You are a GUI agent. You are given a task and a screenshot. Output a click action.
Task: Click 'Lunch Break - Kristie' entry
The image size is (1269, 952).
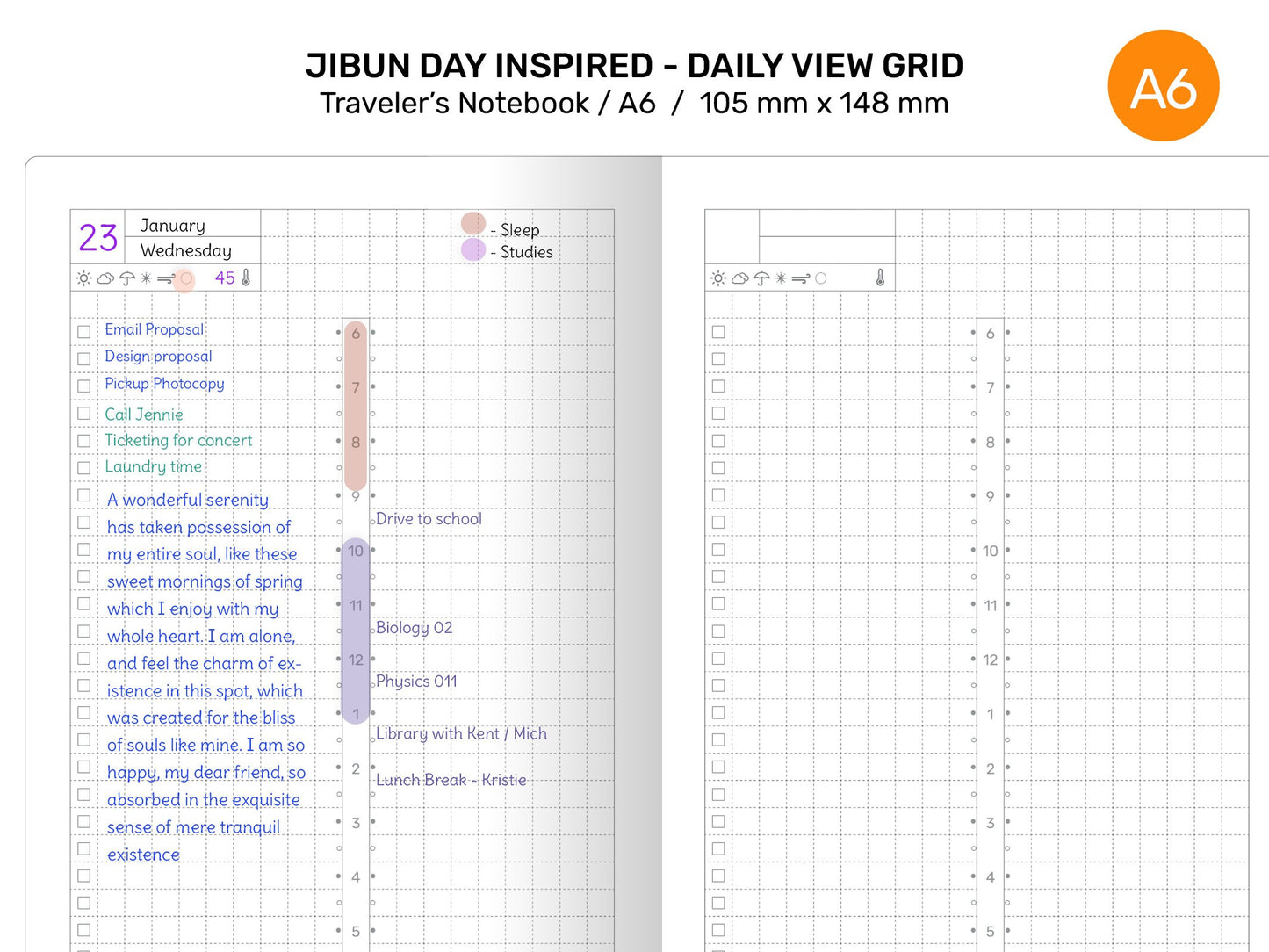451,780
